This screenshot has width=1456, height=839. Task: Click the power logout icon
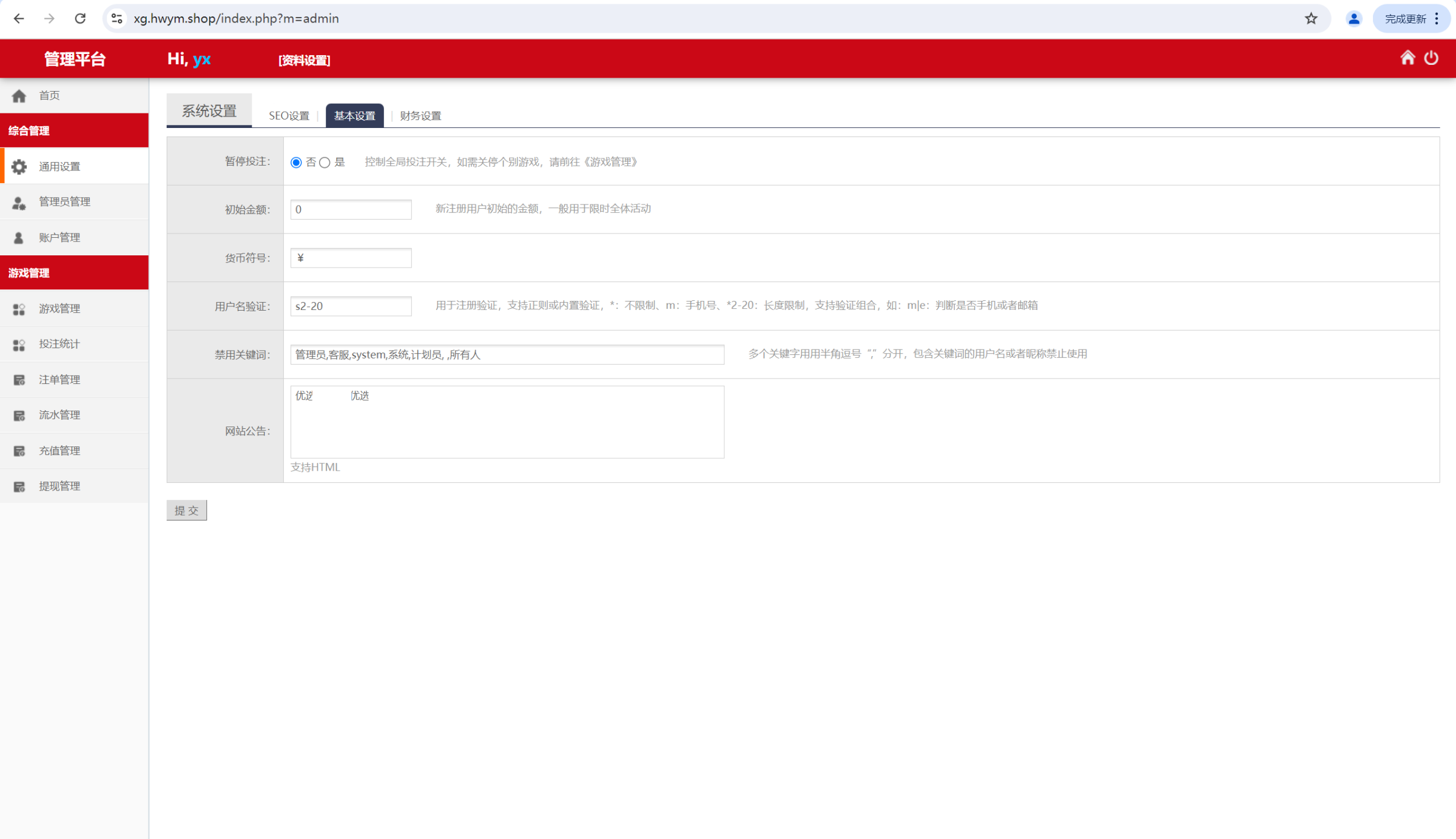[1431, 58]
